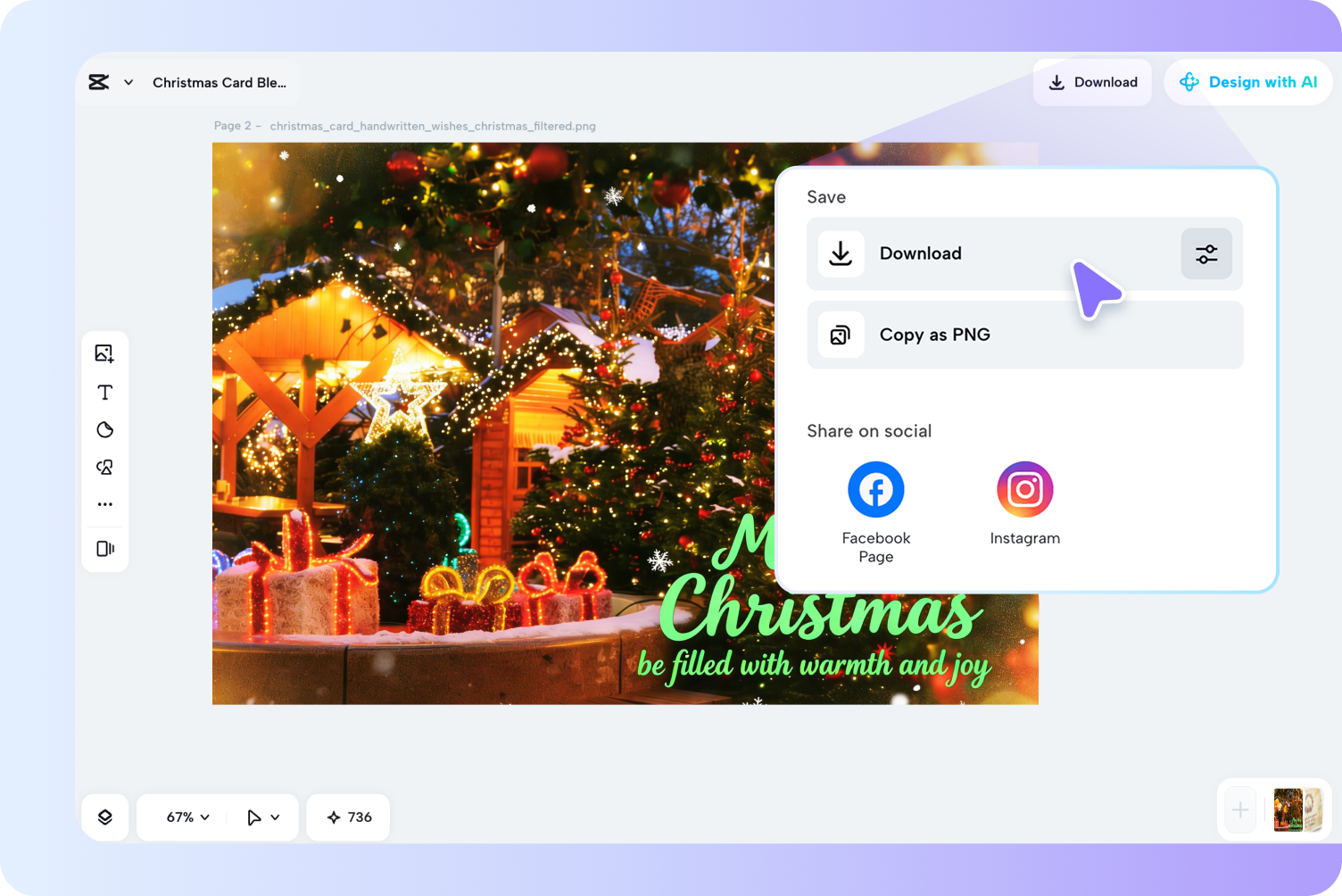Click the CapCut logo icon

coord(99,82)
